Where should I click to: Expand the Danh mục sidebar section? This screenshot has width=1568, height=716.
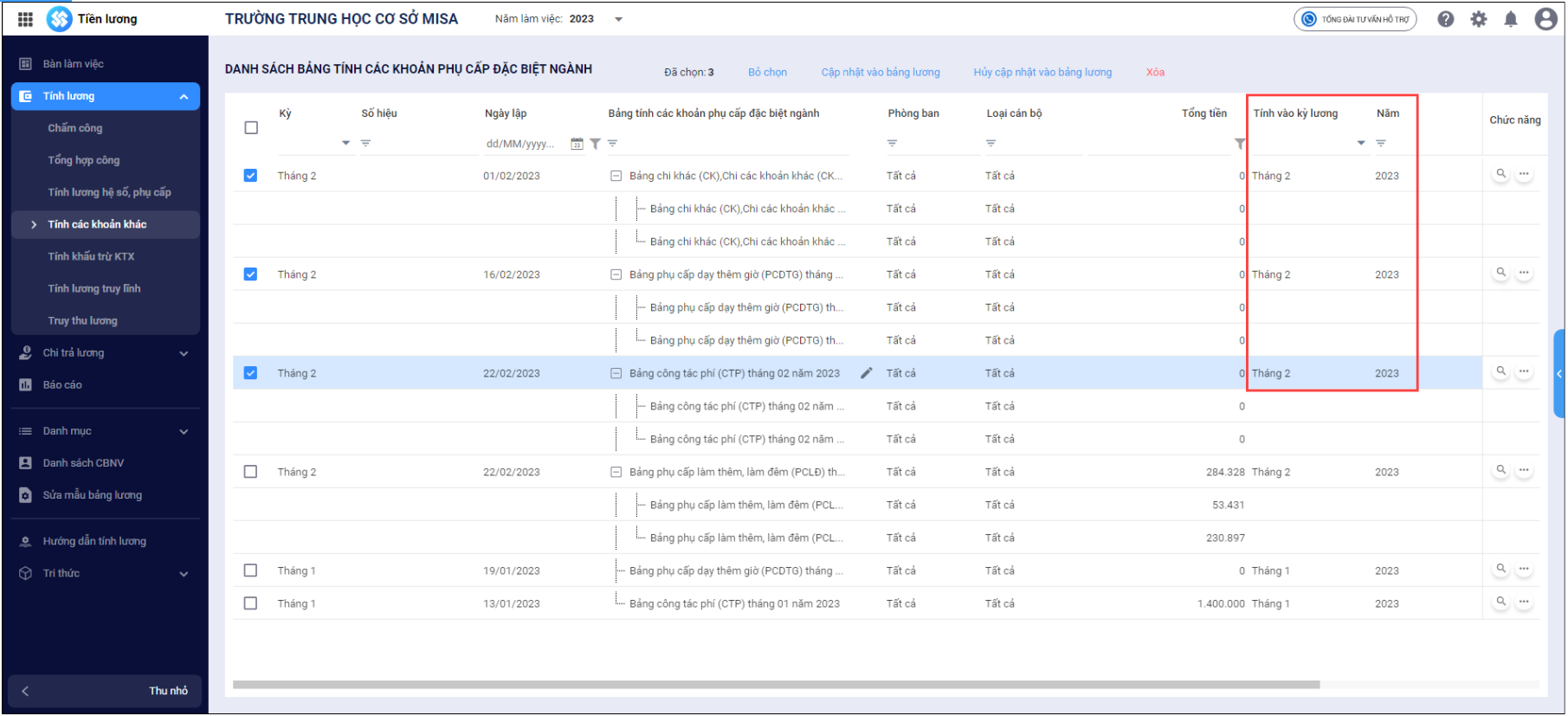click(184, 431)
